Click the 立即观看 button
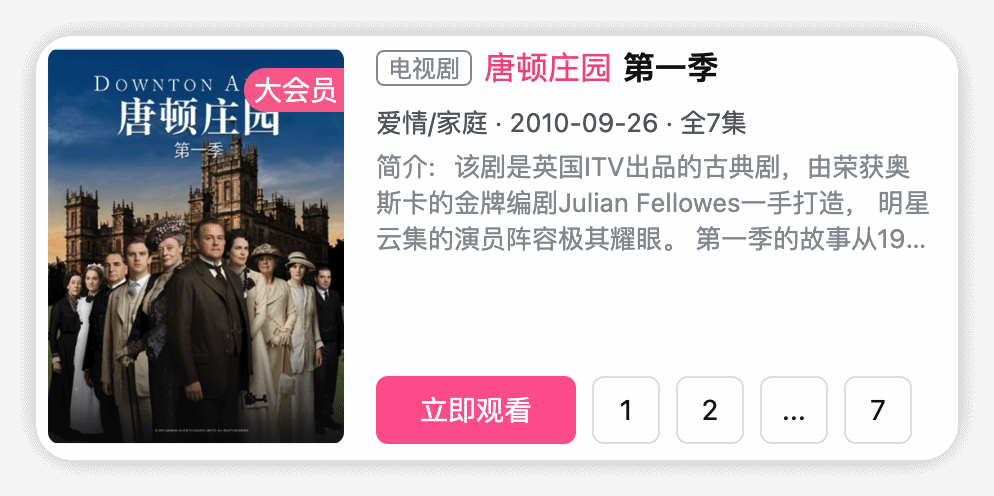 click(x=476, y=410)
